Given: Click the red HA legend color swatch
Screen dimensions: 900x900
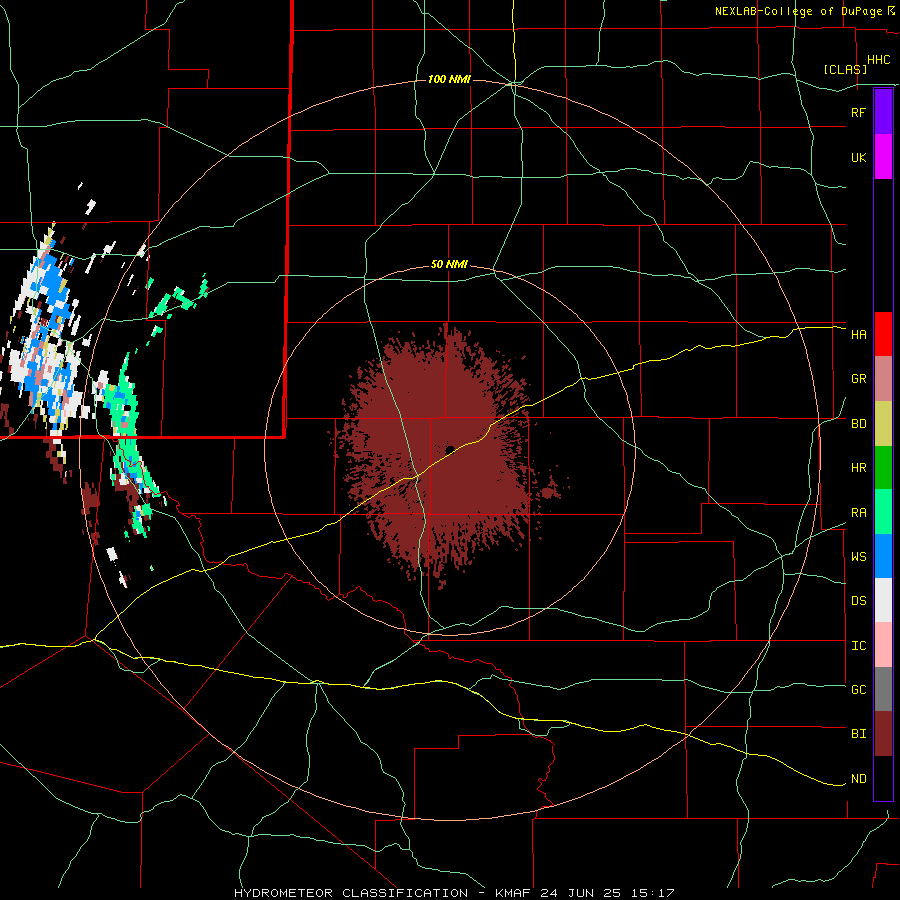Looking at the screenshot, I should pyautogui.click(x=883, y=334).
